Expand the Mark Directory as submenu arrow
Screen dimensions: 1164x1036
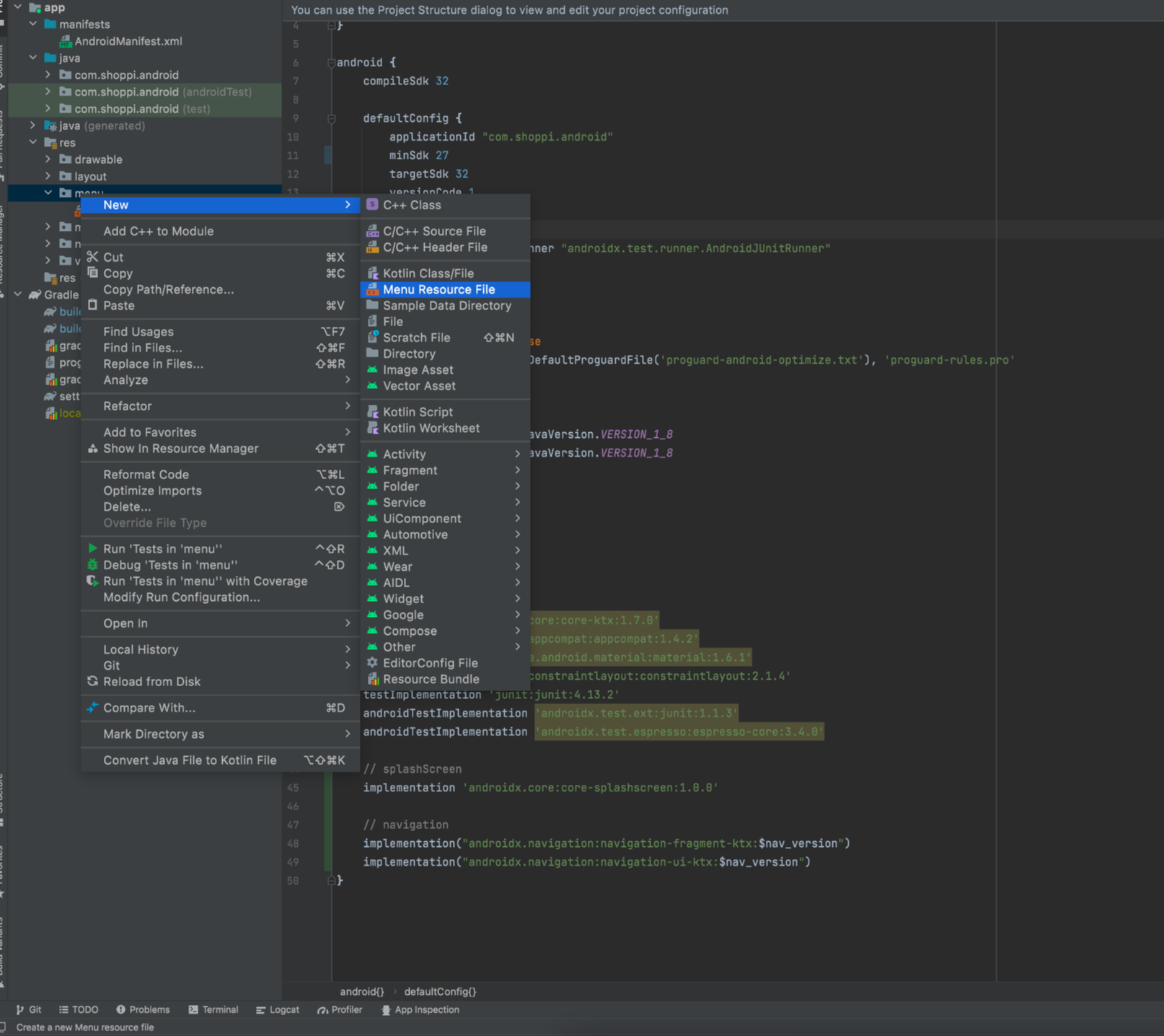pos(348,733)
